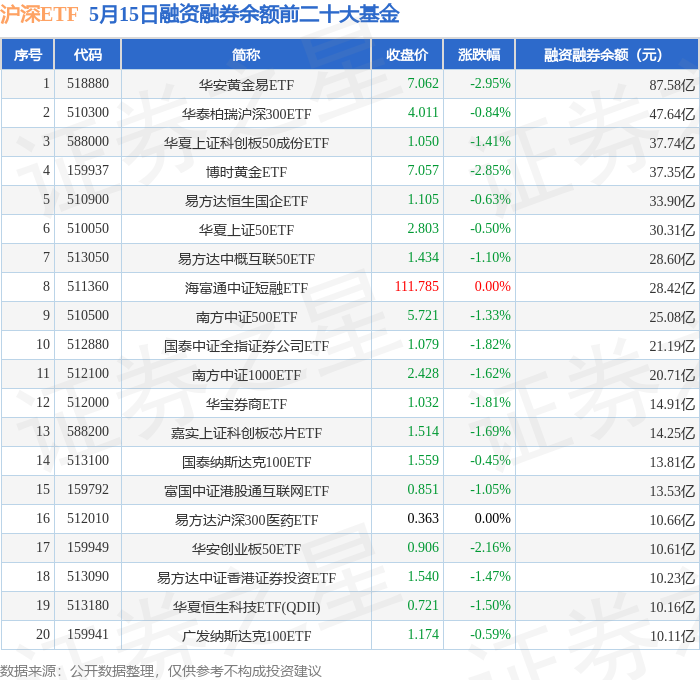Image resolution: width=700 pixels, height=680 pixels.
Task: Click the name 嘉实上证科创板芯片ETF
Action: pos(246,433)
